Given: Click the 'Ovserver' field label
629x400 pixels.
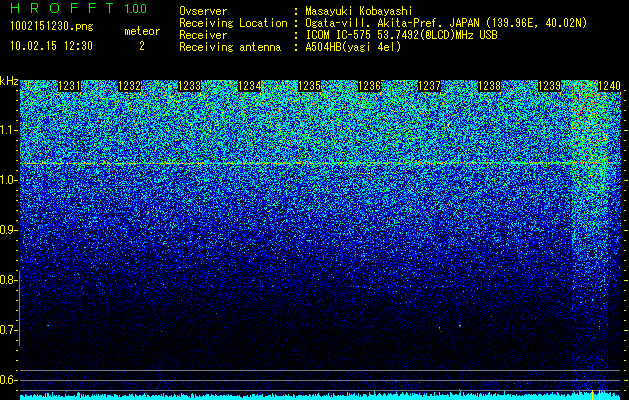Looking at the screenshot, I should 203,11.
